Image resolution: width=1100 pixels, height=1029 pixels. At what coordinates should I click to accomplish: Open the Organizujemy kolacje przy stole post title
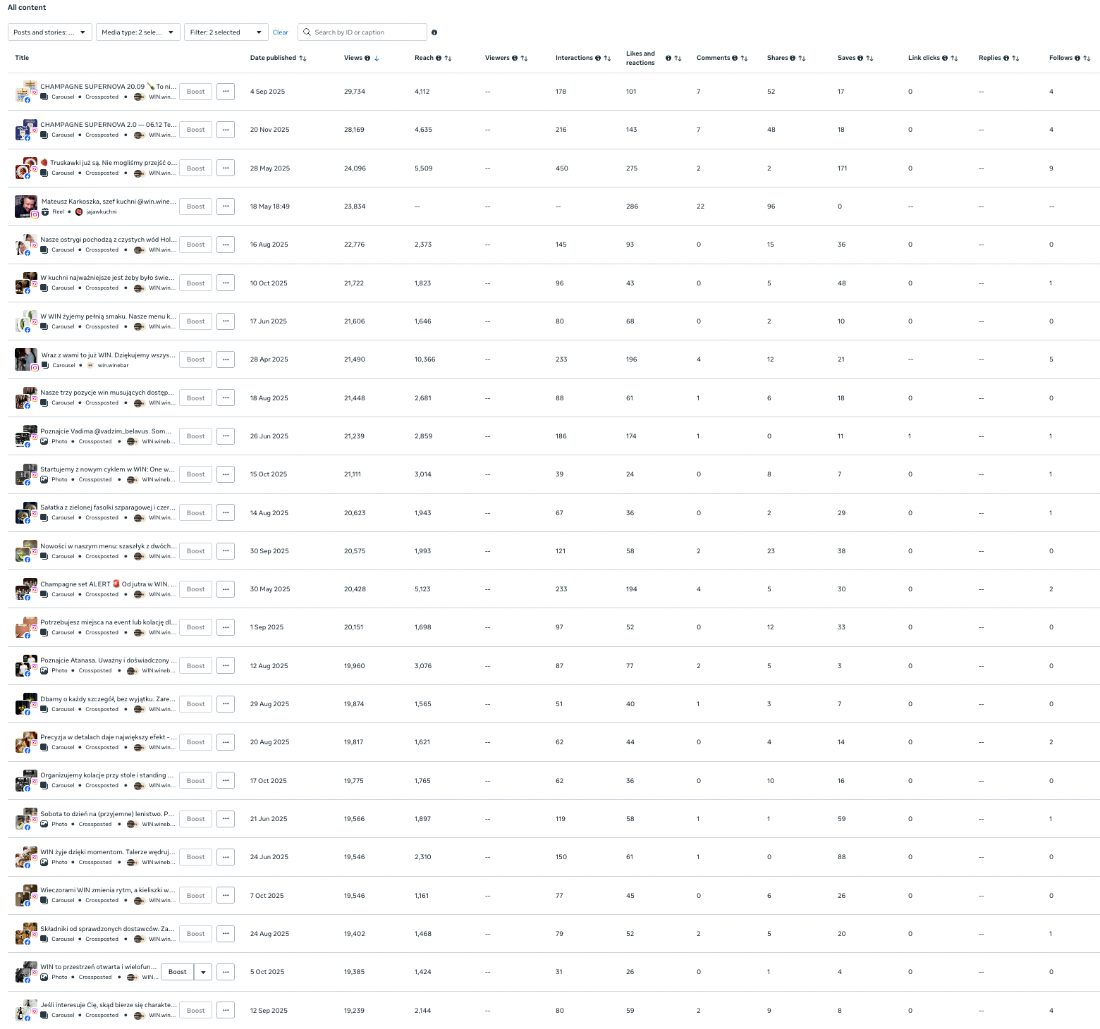pos(107,775)
